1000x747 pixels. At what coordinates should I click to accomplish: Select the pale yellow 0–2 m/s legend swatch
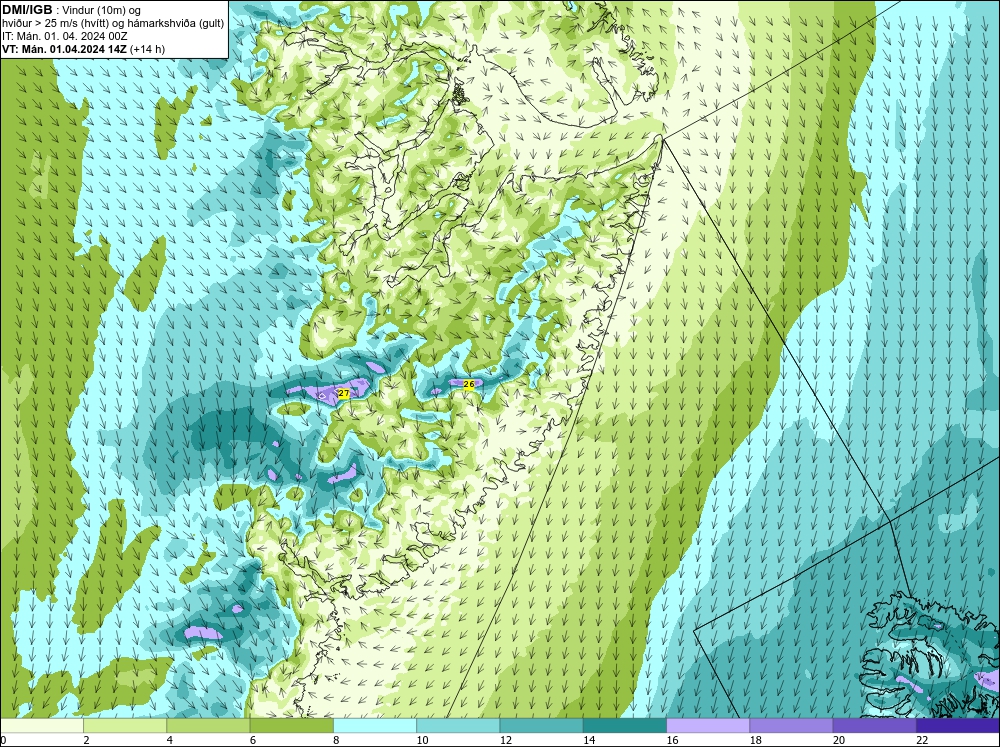[x=41, y=725]
